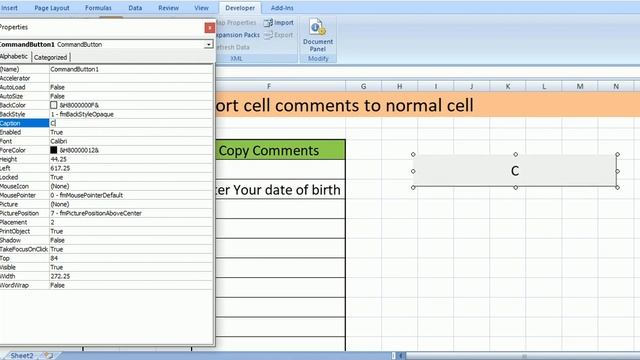Switch to the Sheet2 tab
The width and height of the screenshot is (640, 360).
pyautogui.click(x=22, y=356)
